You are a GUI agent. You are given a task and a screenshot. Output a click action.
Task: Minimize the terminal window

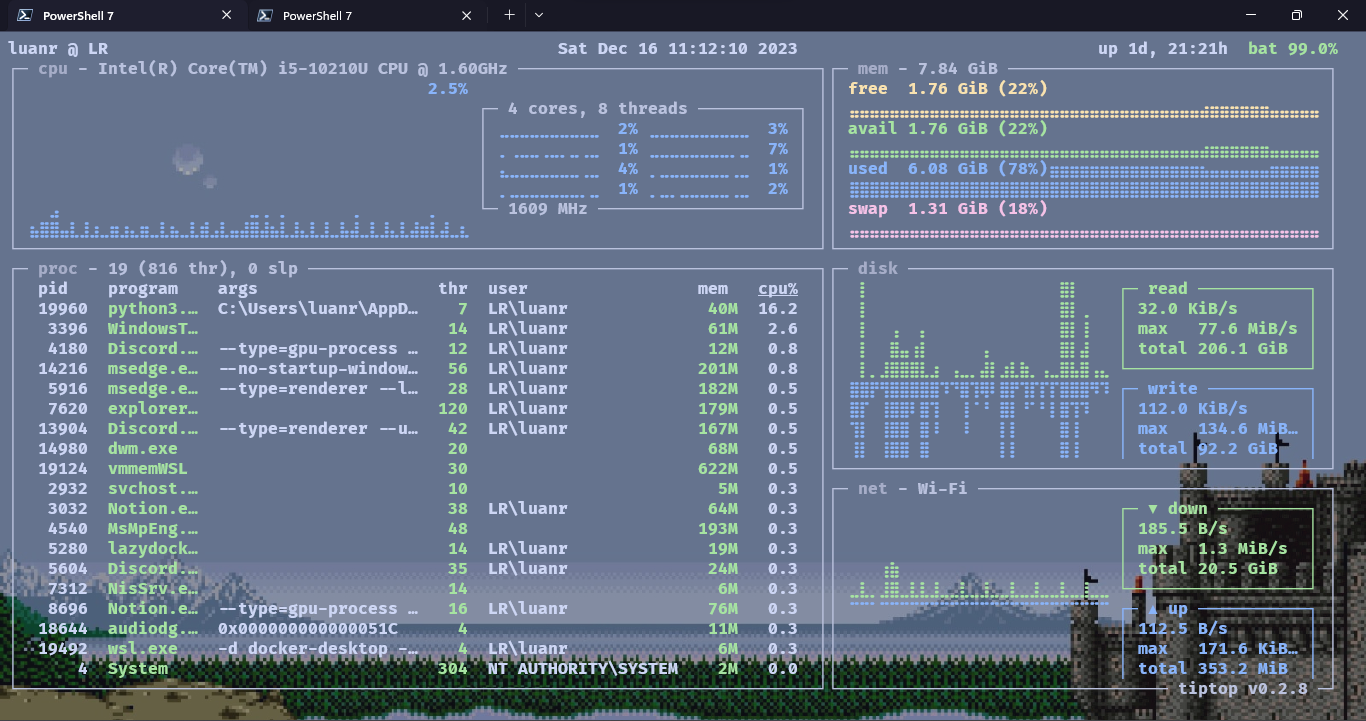1250,15
